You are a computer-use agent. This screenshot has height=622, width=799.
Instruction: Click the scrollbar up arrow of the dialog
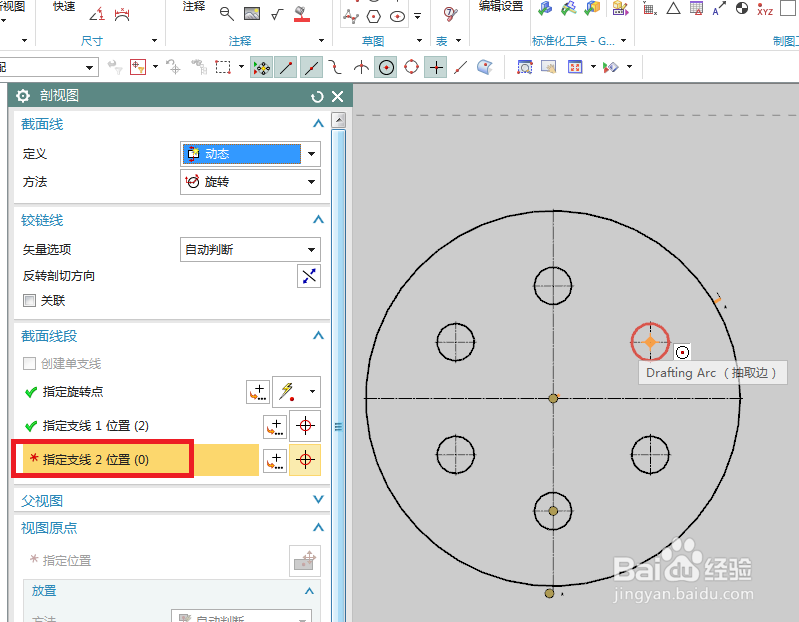[x=338, y=120]
